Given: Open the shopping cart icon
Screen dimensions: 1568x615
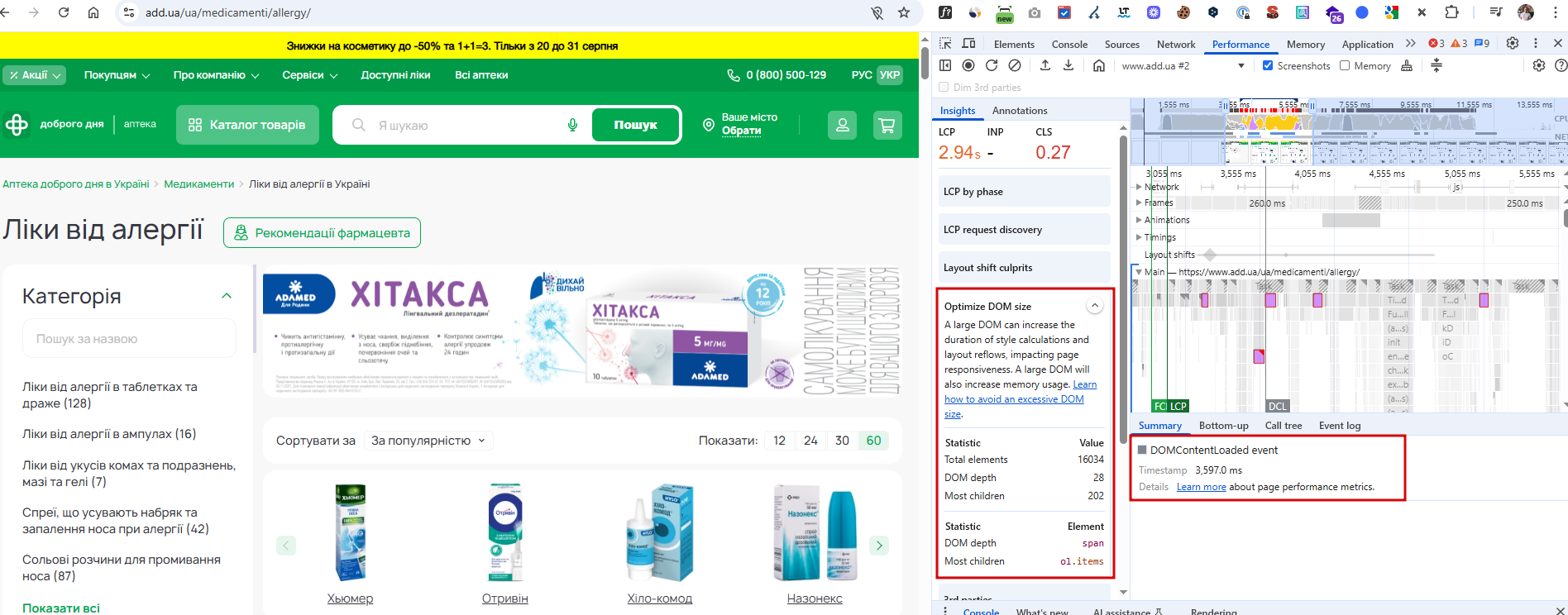Looking at the screenshot, I should tap(887, 125).
